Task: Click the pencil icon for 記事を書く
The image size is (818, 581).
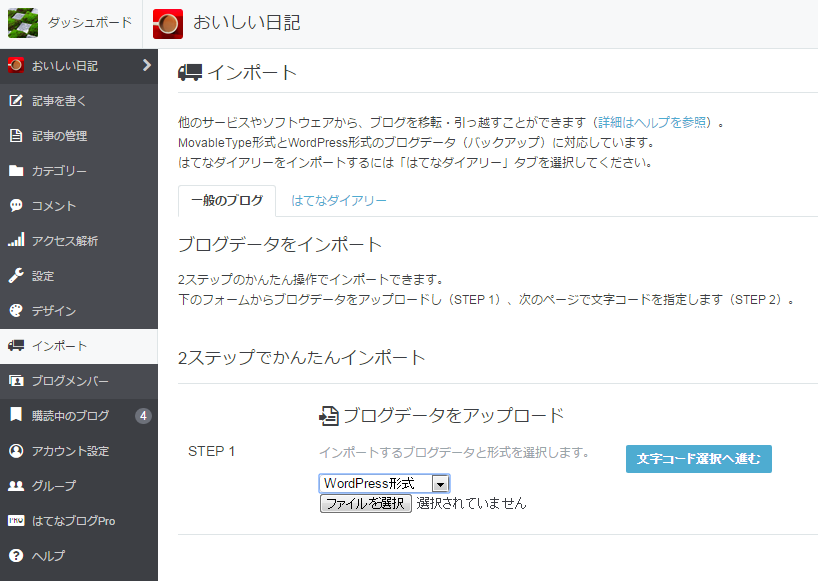Action: tap(16, 100)
